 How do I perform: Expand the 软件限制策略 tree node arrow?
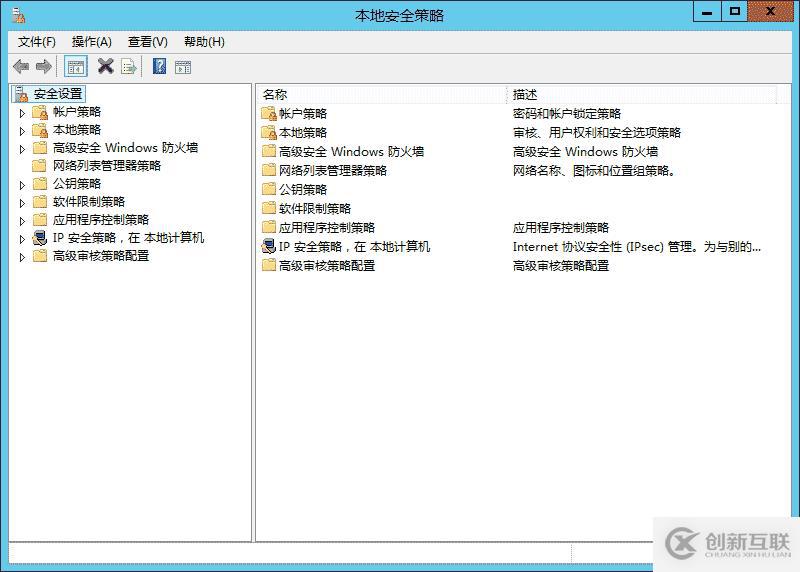point(22,203)
